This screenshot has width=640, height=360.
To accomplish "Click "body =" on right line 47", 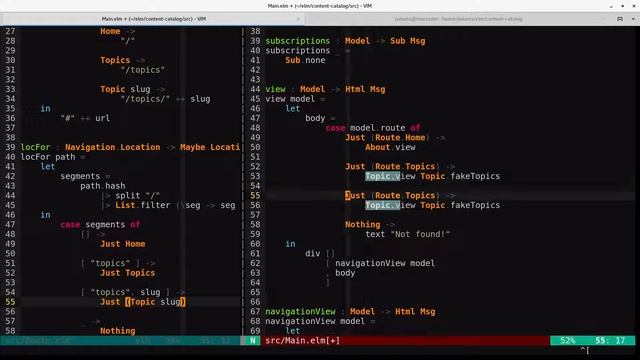I will click(320, 118).
